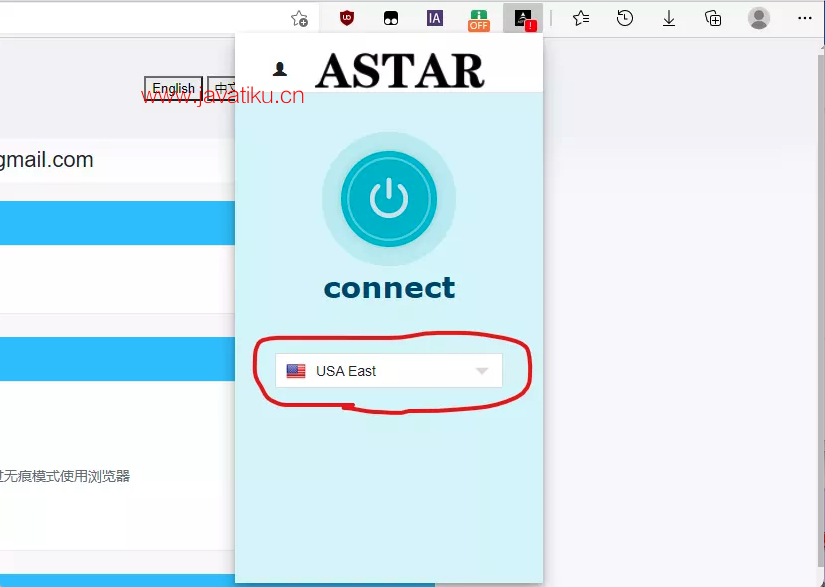Click the connect status text label
Image resolution: width=825 pixels, height=587 pixels.
tap(389, 288)
